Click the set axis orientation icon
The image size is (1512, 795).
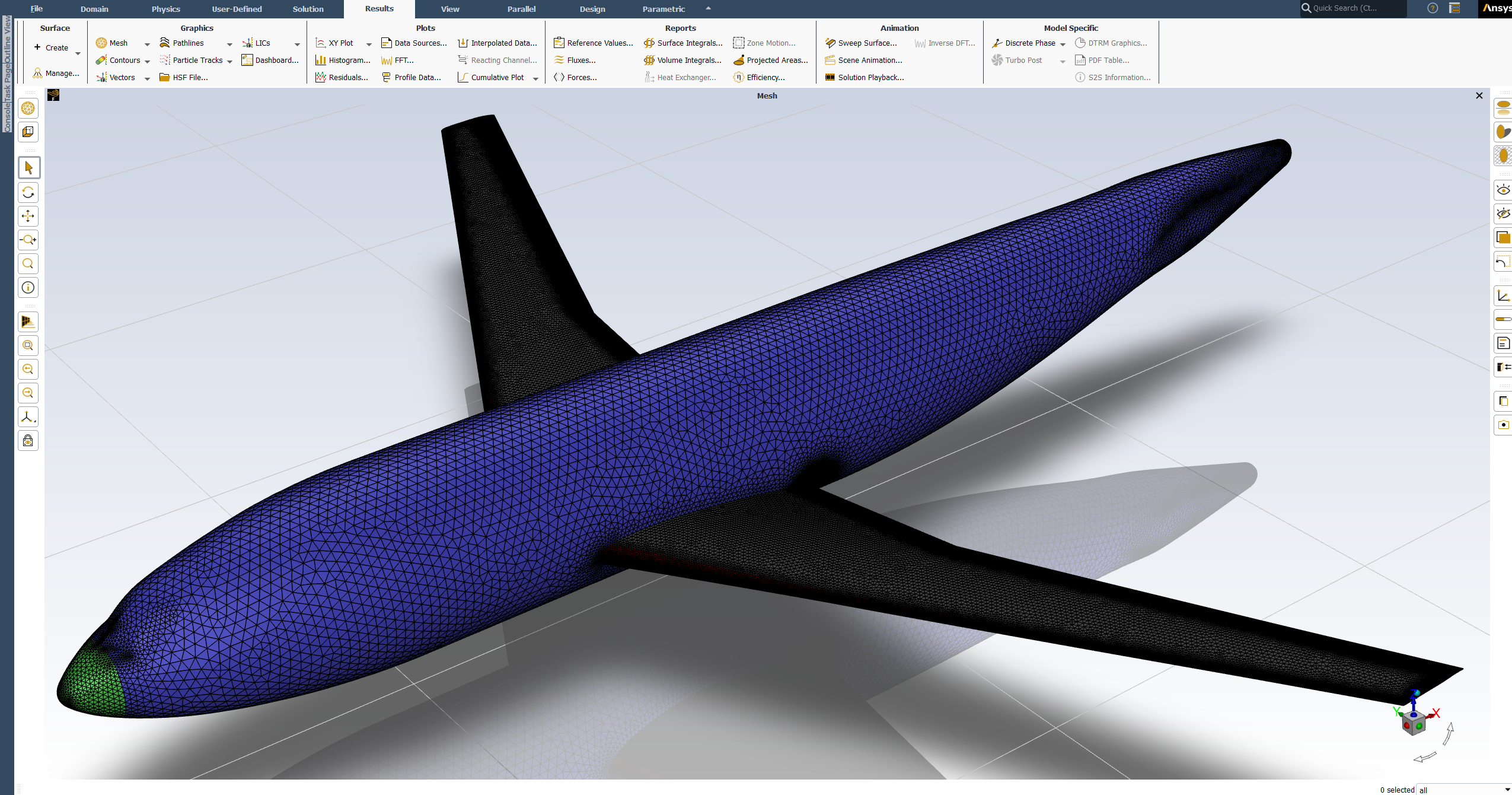pyautogui.click(x=28, y=416)
